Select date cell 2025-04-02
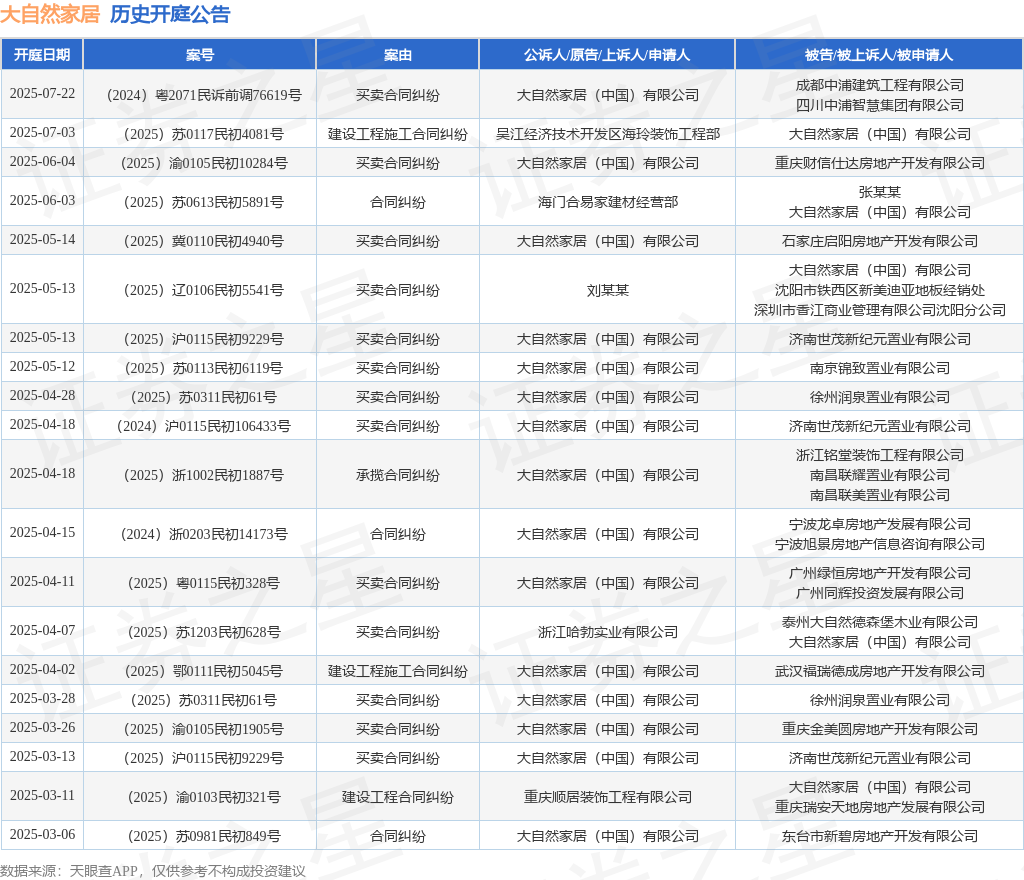Image resolution: width=1024 pixels, height=880 pixels. (42, 670)
